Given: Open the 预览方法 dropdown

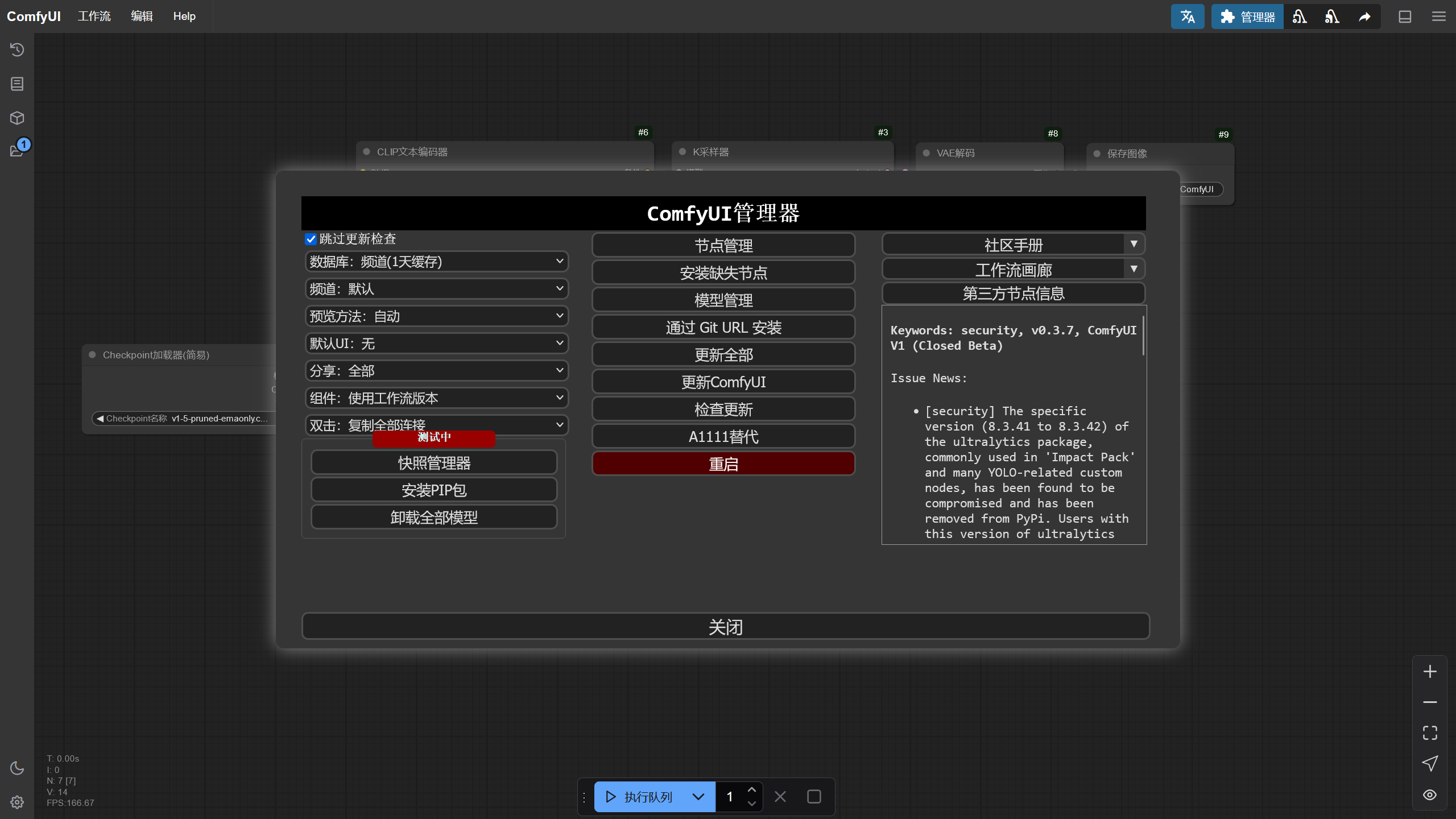Looking at the screenshot, I should pos(437,316).
